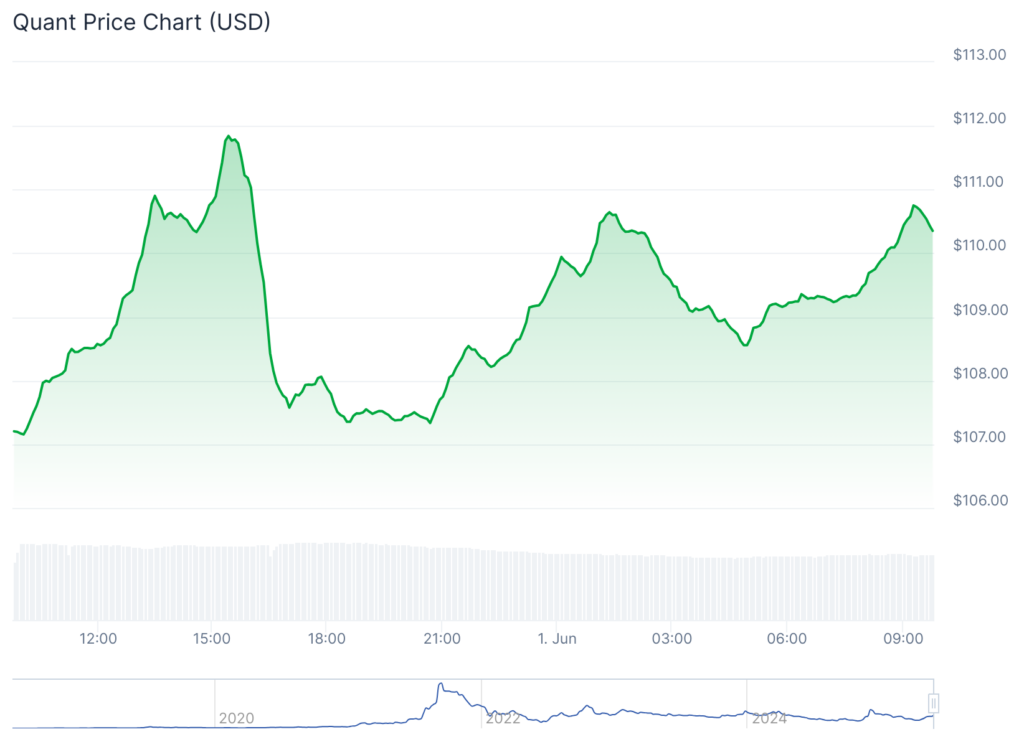Click the 18:00 time axis label
This screenshot has width=1024, height=747.
(x=327, y=639)
